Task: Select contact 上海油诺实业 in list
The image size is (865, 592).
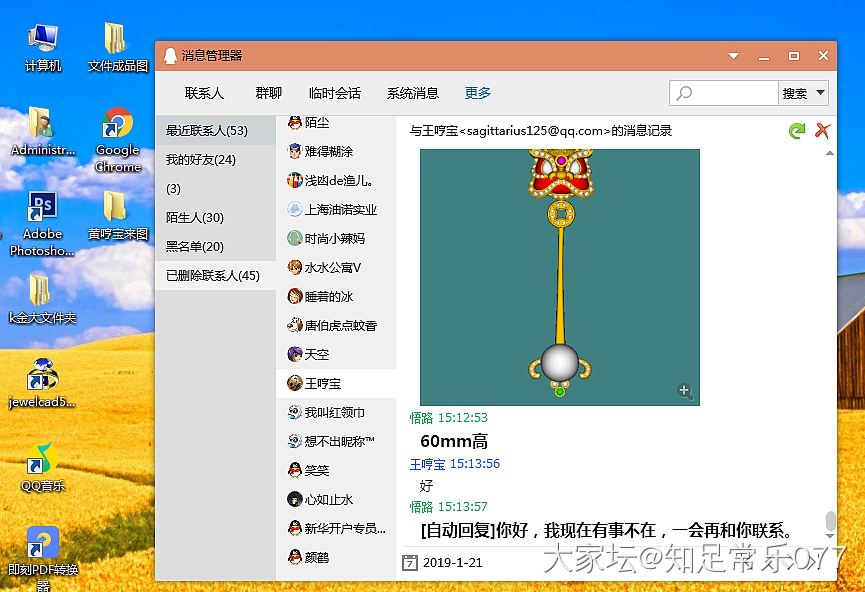Action: click(x=340, y=210)
